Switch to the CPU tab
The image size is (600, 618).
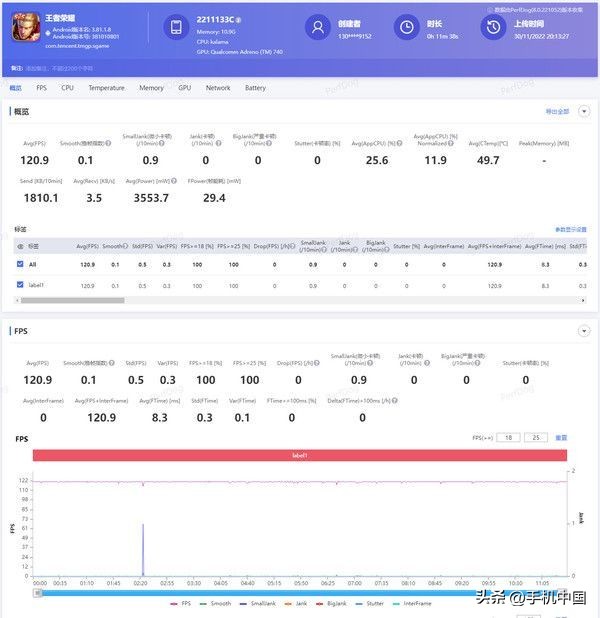[67, 88]
